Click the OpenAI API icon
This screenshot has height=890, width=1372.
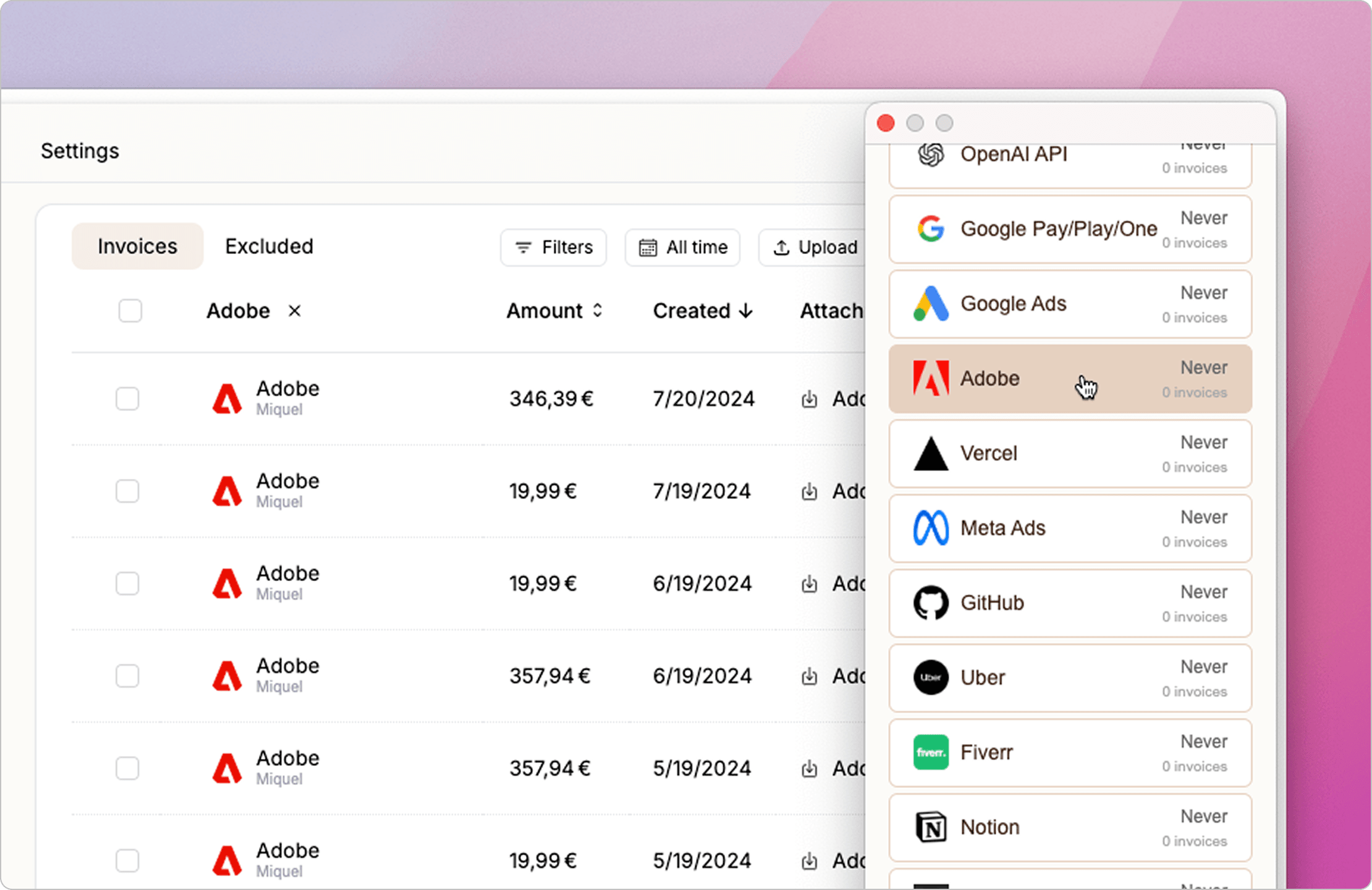coord(930,155)
